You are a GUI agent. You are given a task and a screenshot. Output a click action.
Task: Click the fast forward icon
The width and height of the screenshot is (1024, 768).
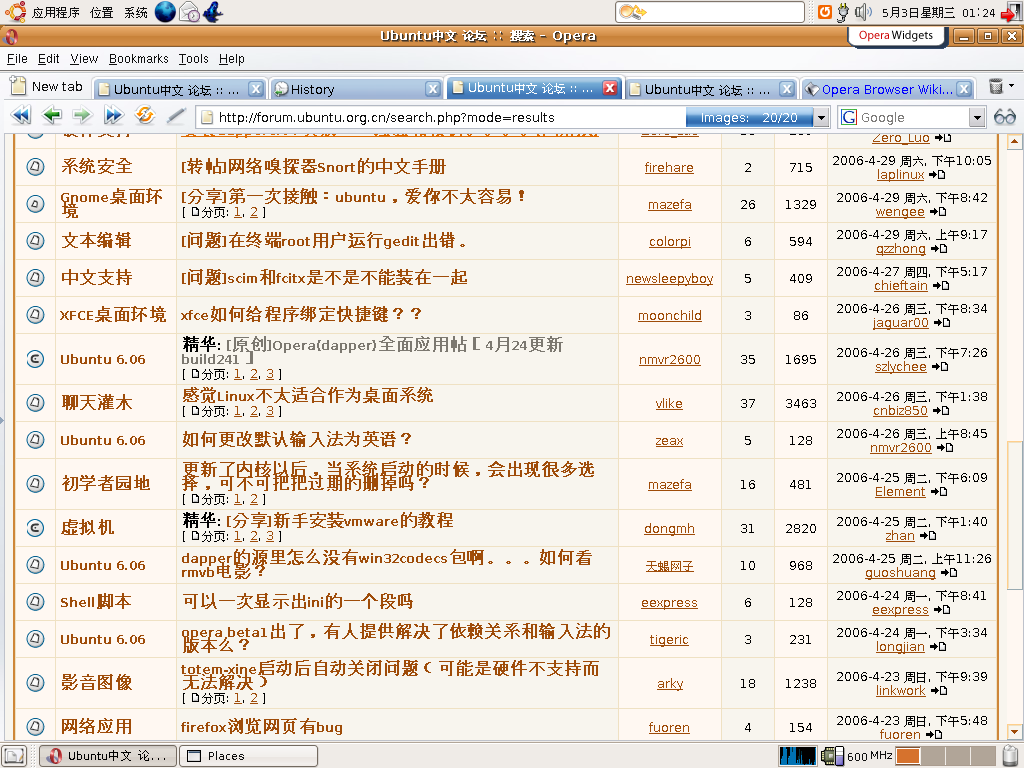113,116
